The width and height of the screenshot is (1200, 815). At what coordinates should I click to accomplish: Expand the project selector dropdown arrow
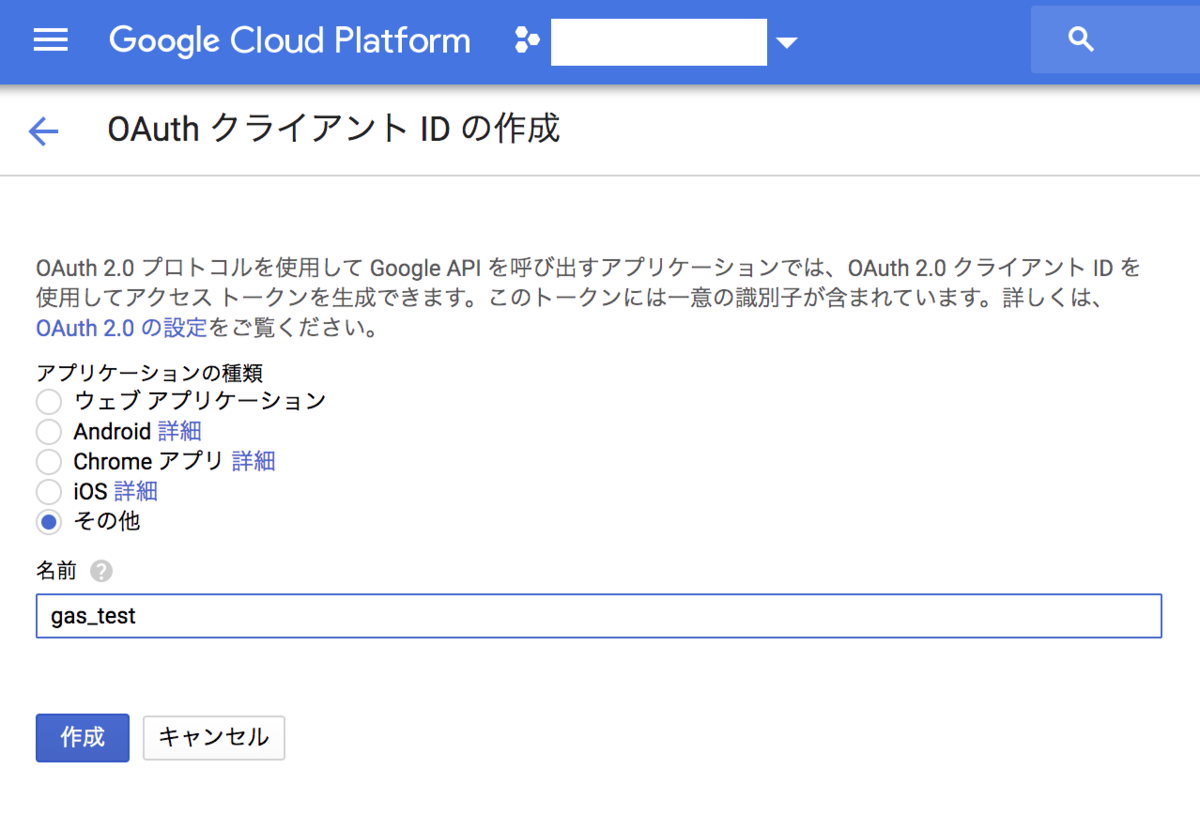pyautogui.click(x=787, y=42)
